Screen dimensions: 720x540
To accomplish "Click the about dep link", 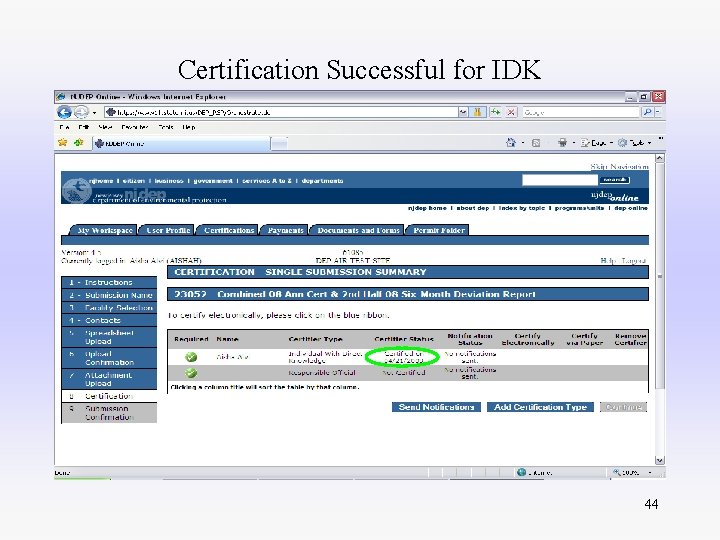I will 473,208.
